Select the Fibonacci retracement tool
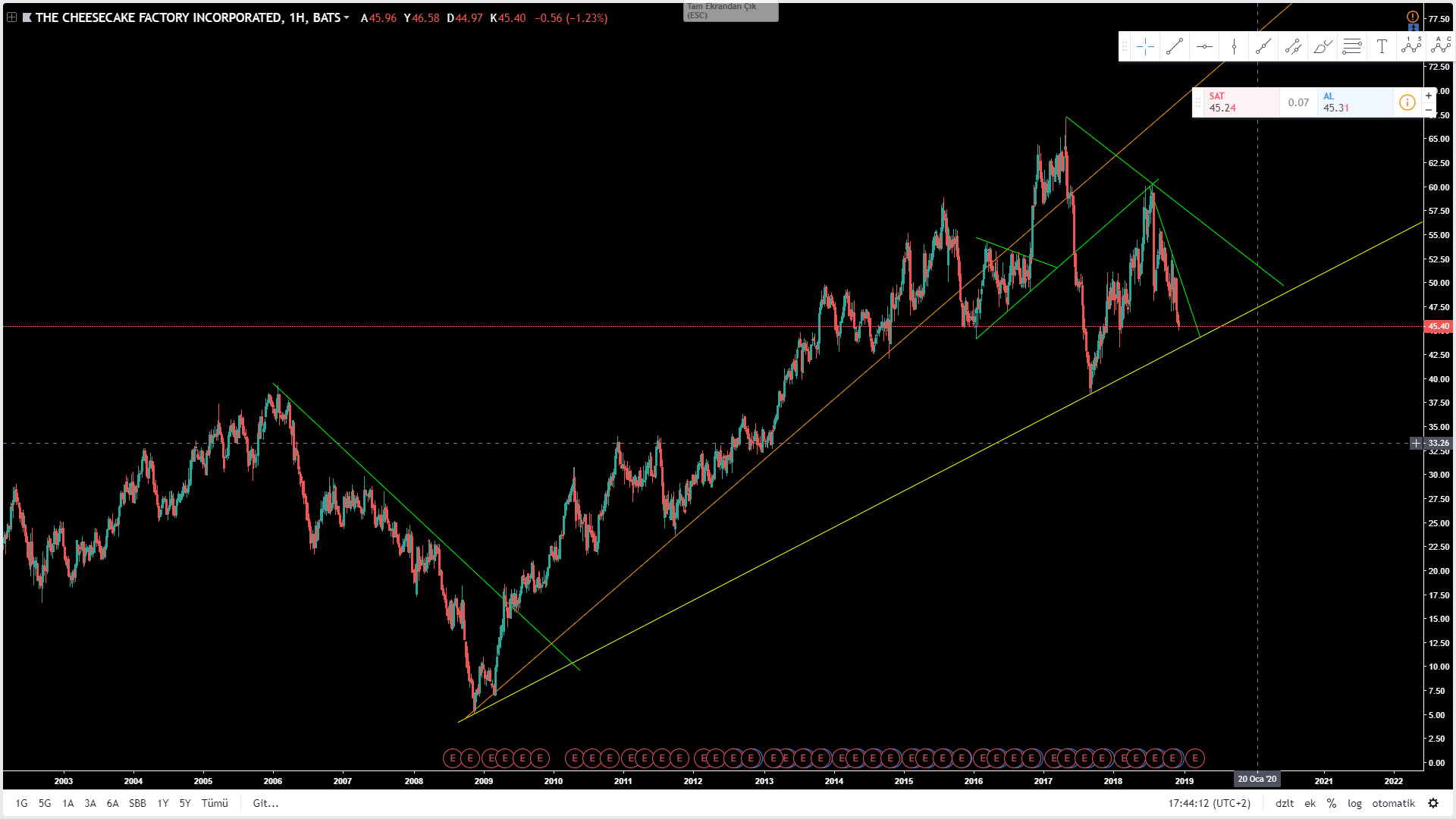 1352,47
